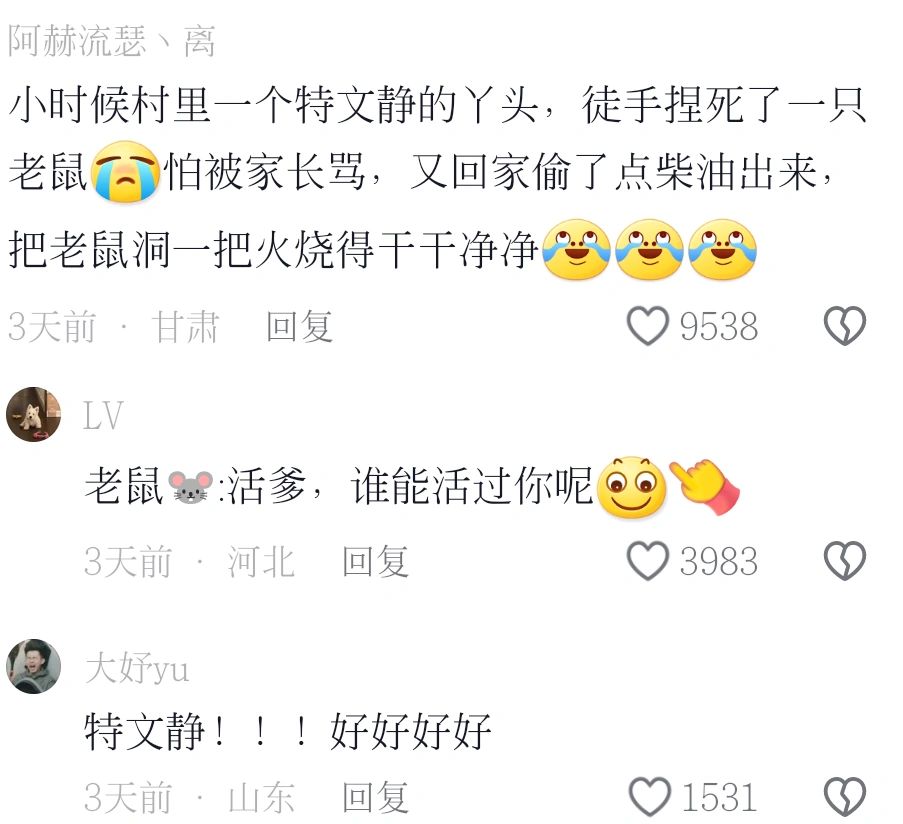Tap broken heart on LV's comment
The width and height of the screenshot is (903, 824).
click(x=845, y=561)
